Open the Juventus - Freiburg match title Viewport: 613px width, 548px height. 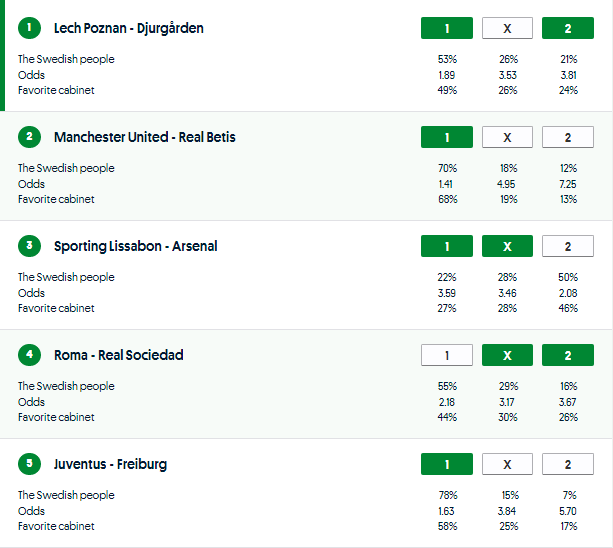tap(110, 464)
